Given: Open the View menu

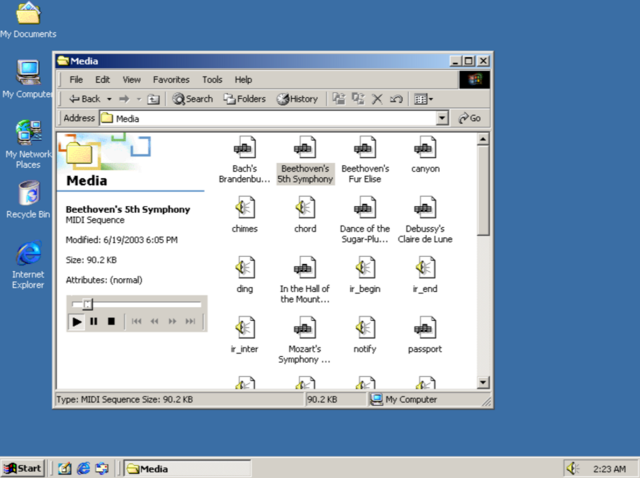Looking at the screenshot, I should tap(131, 80).
